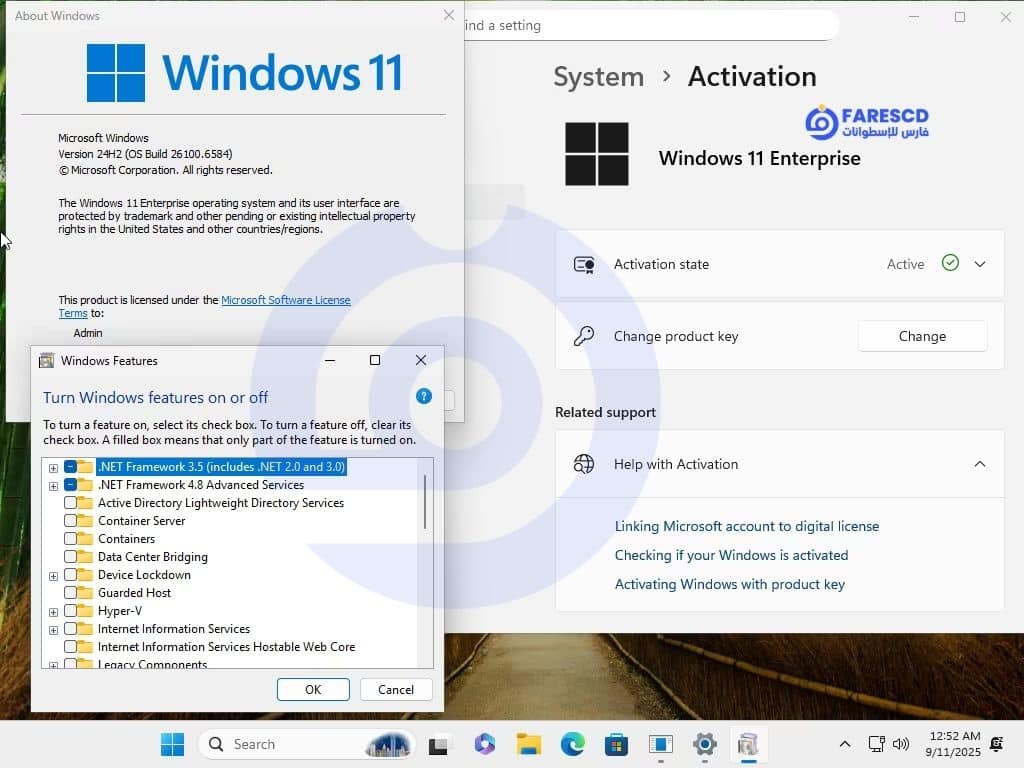Click the Help with Activation globe icon
Screen dimensions: 1024x768
pyautogui.click(x=584, y=464)
